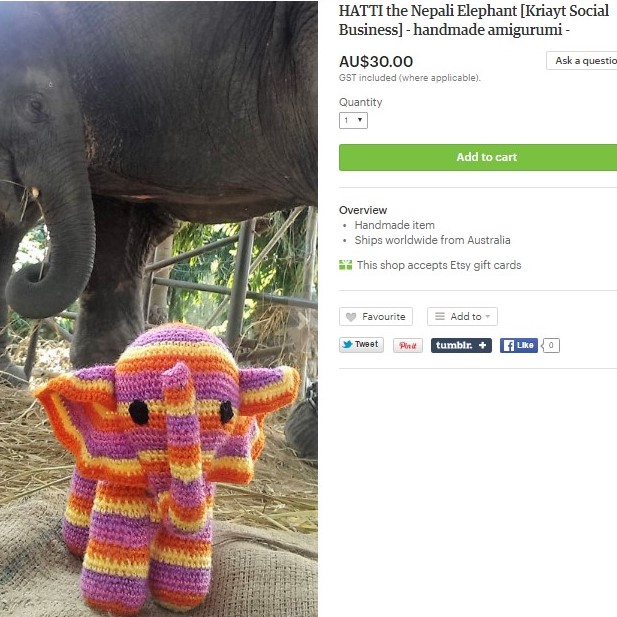This screenshot has width=617, height=617.
Task: Click the heart icon on Favourite
Action: pyautogui.click(x=351, y=317)
